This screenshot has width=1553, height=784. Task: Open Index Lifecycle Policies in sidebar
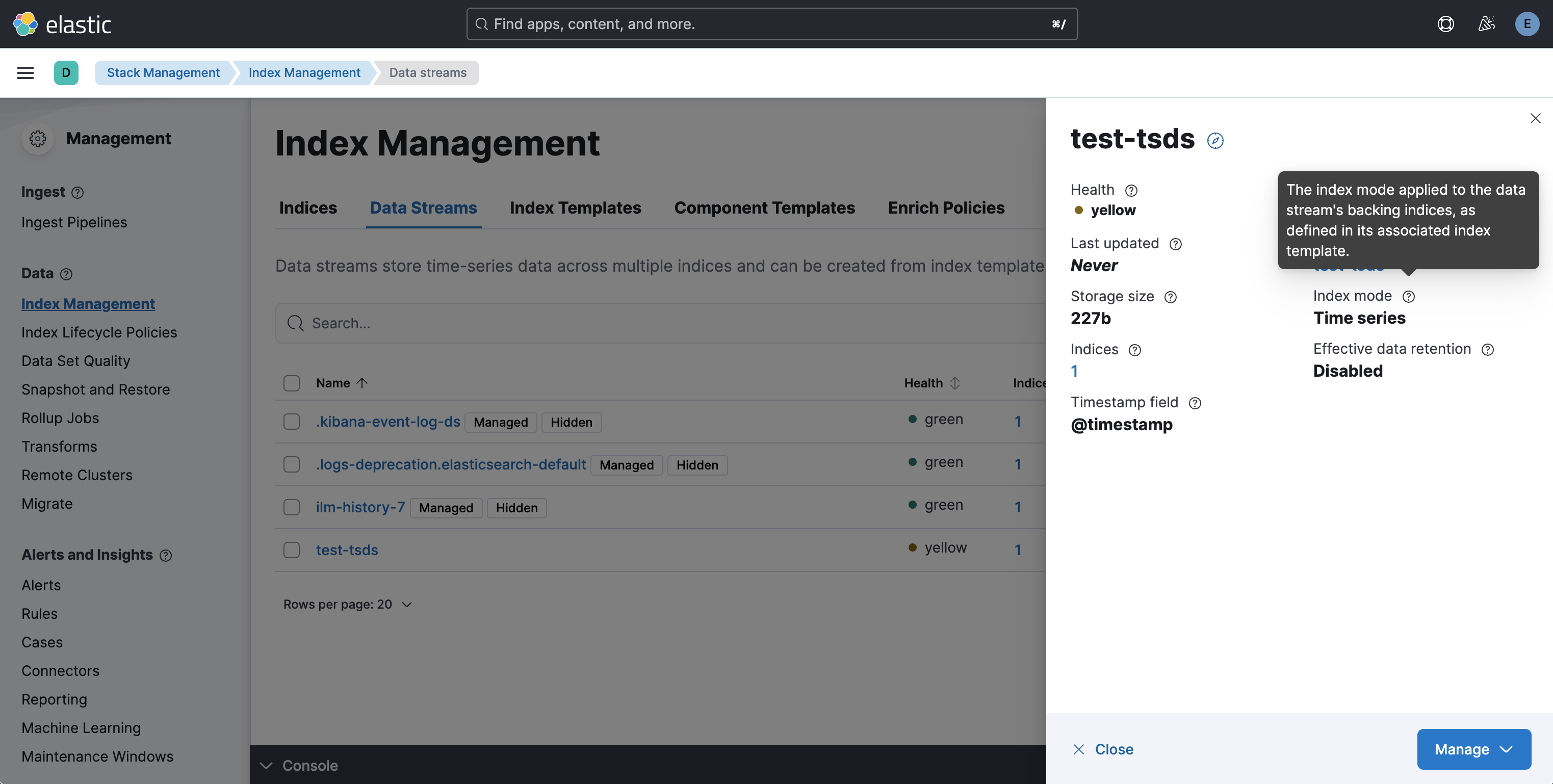pos(99,333)
